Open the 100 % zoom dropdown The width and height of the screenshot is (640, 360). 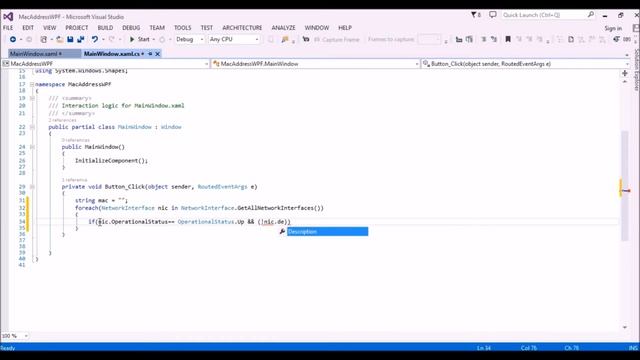click(x=26, y=336)
